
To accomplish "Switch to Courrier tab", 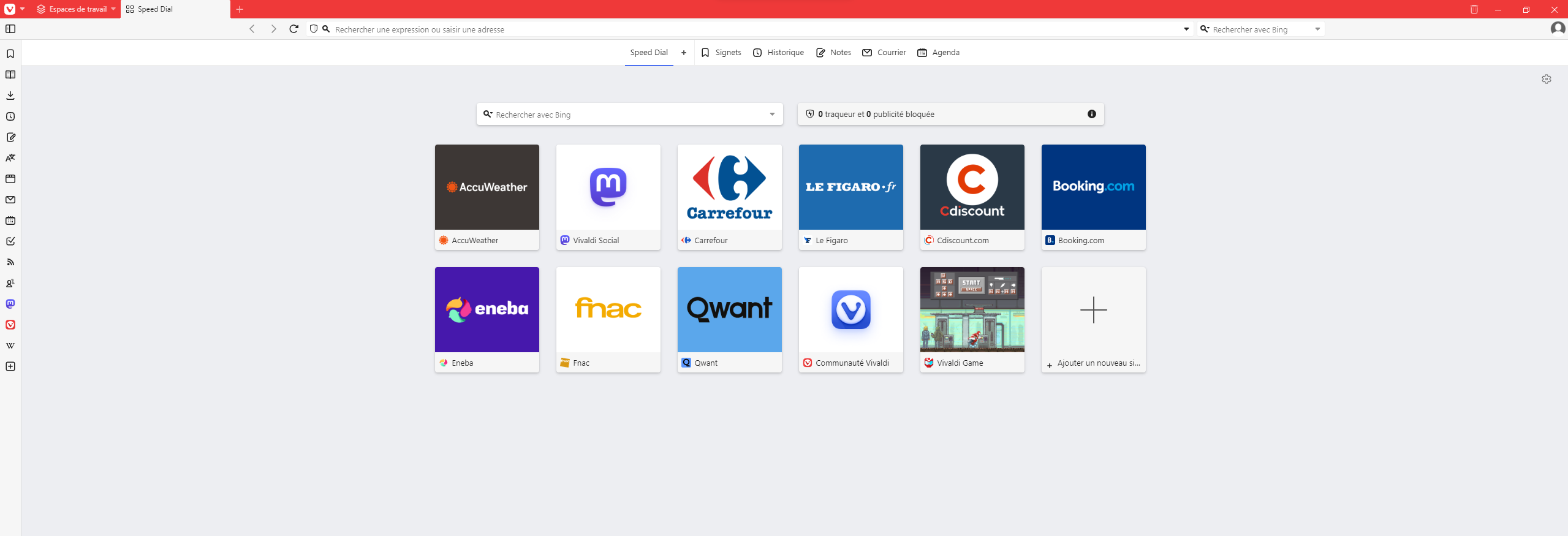I will [884, 53].
